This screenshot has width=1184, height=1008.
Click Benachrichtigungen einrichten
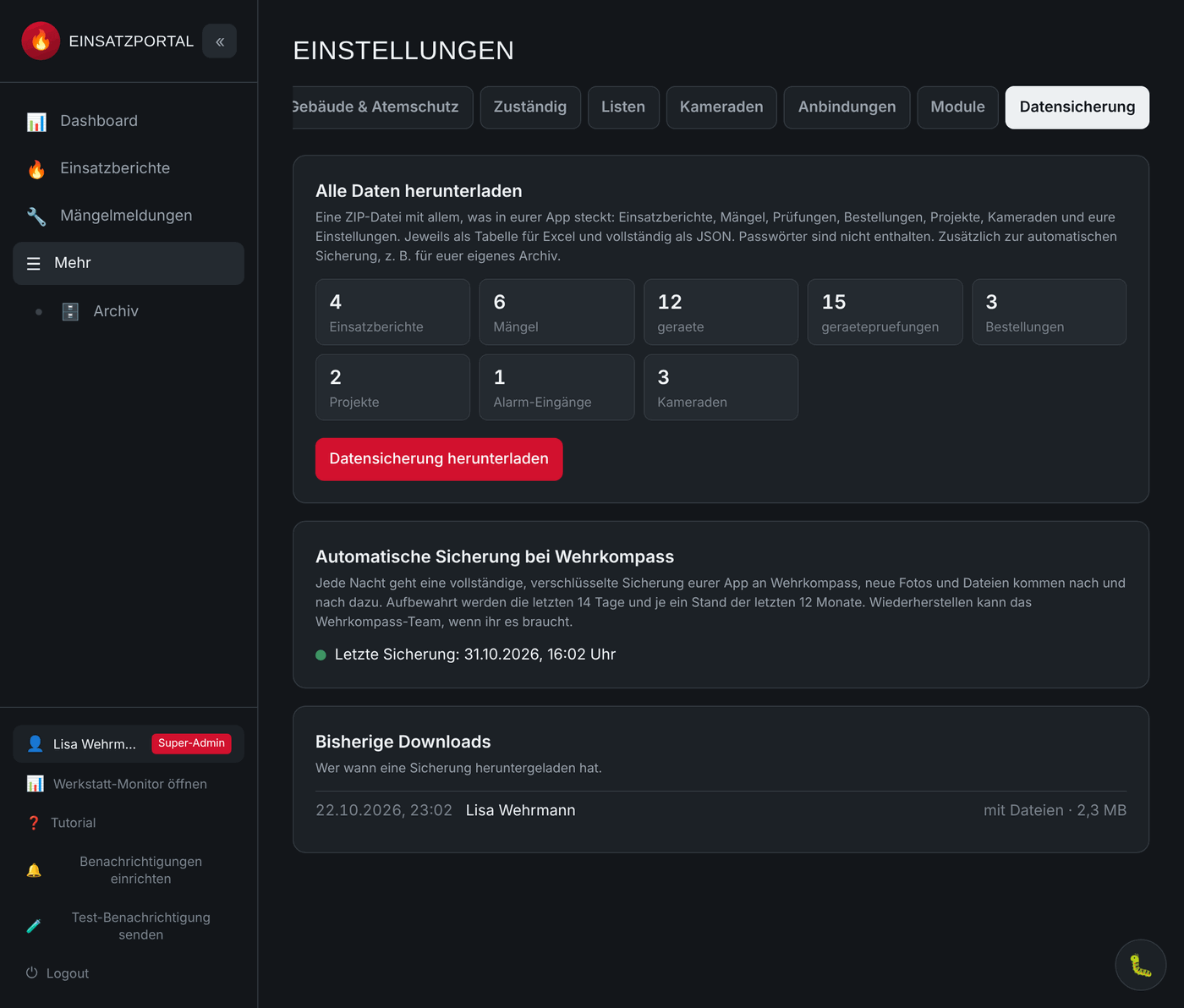[141, 870]
